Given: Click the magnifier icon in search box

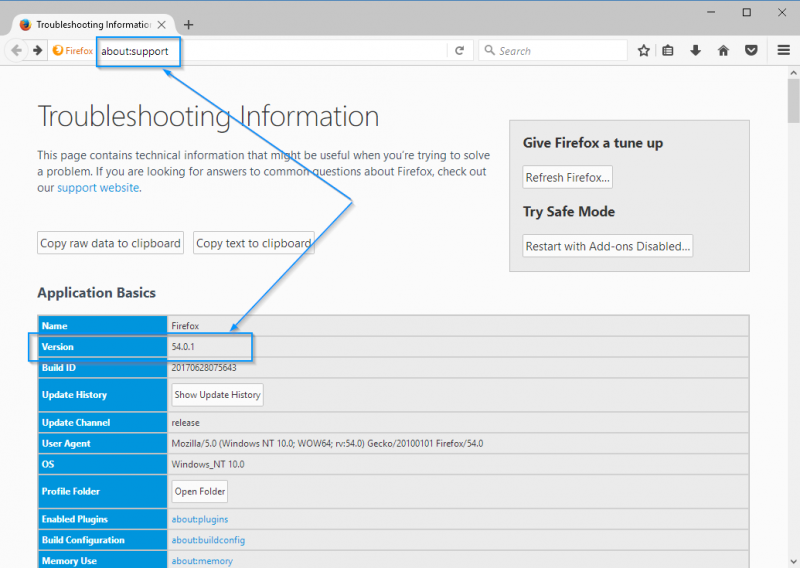Looking at the screenshot, I should tap(489, 50).
